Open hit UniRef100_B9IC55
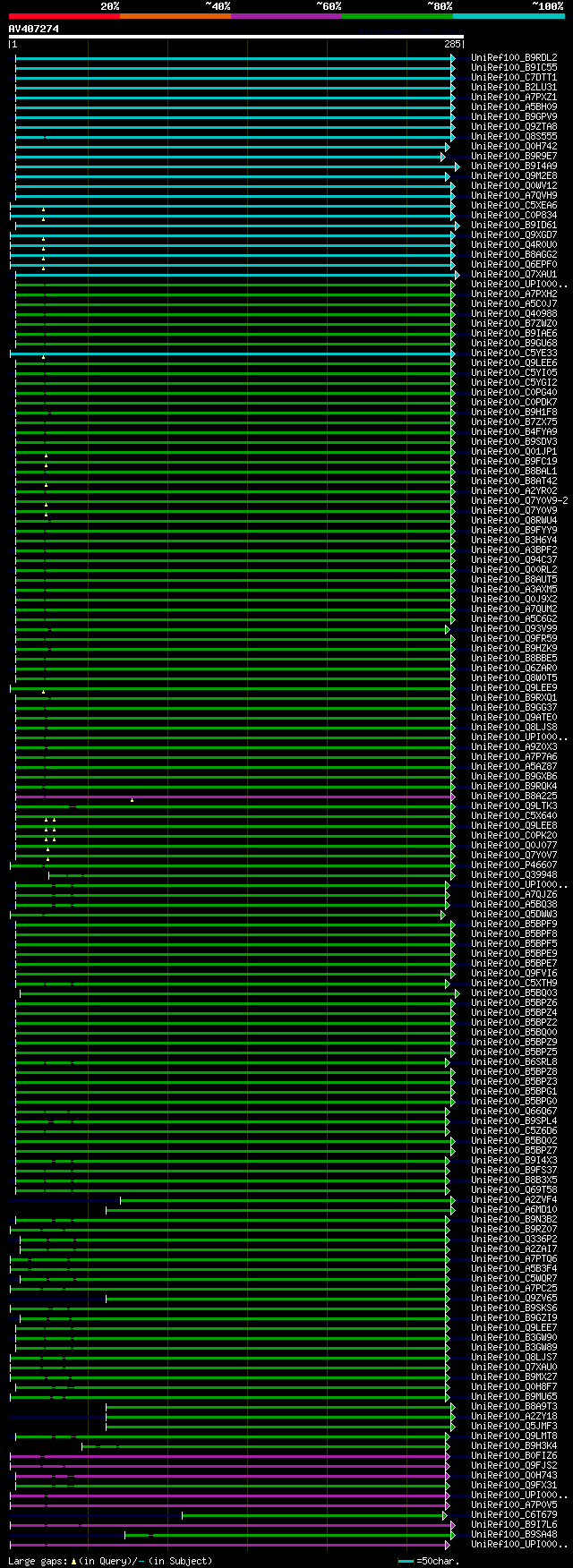The image size is (573, 1568). coord(514,67)
